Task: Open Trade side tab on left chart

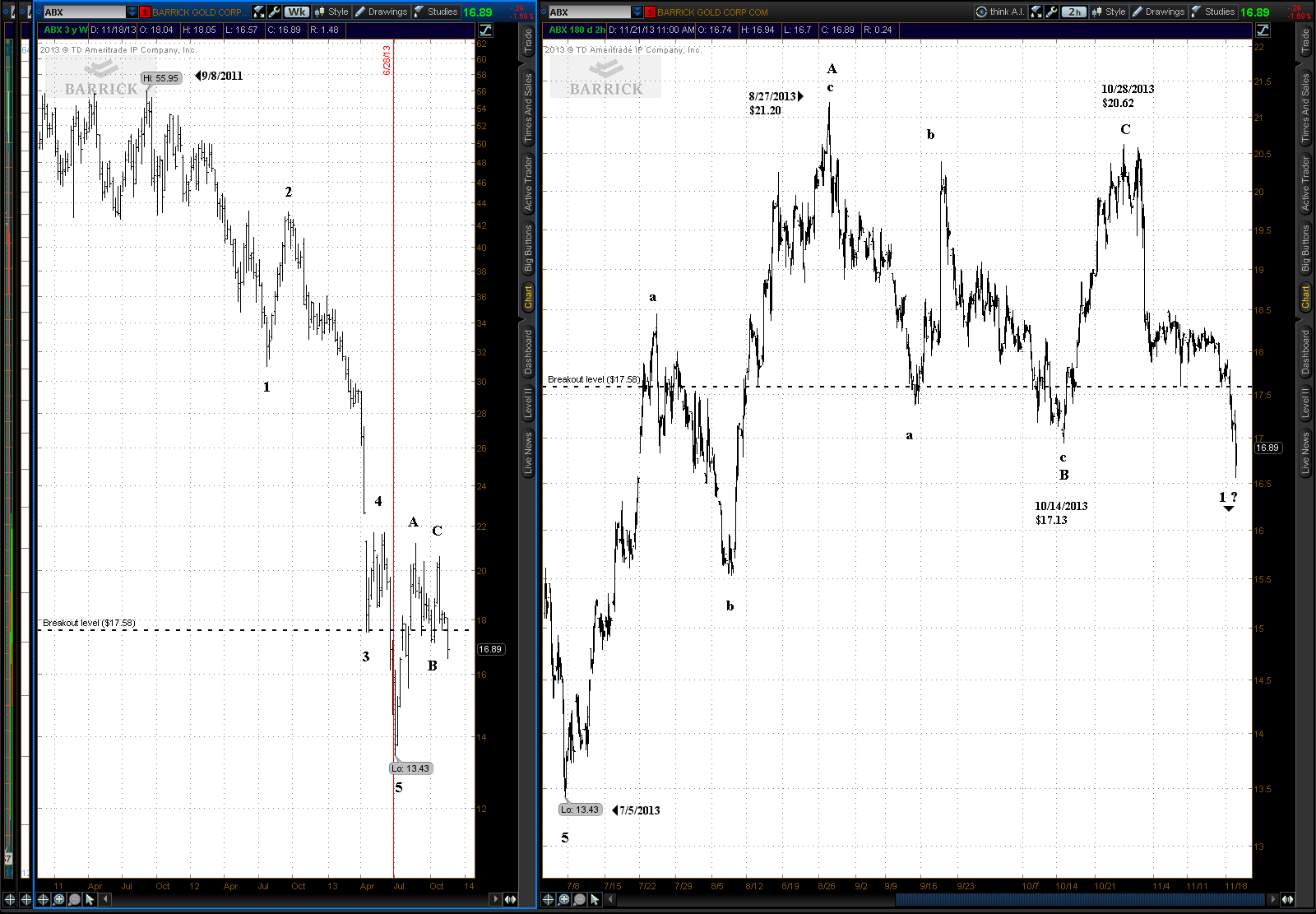Action: [x=528, y=41]
